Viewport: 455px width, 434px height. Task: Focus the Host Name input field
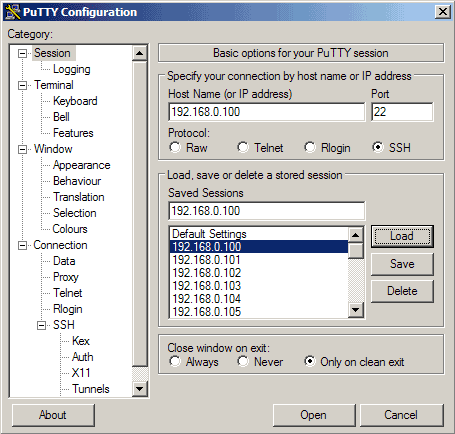266,112
